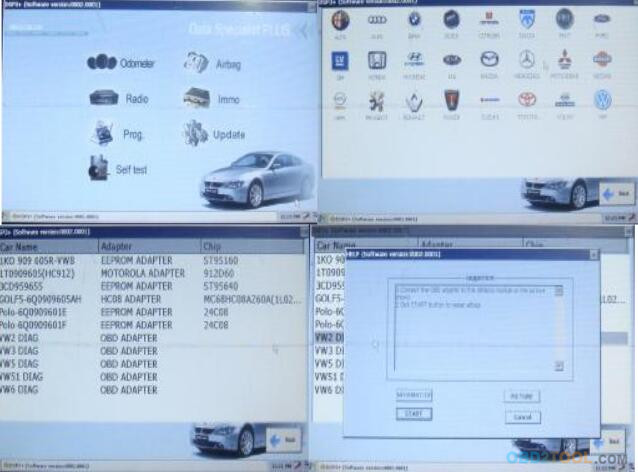Open the Radio function

pos(119,98)
